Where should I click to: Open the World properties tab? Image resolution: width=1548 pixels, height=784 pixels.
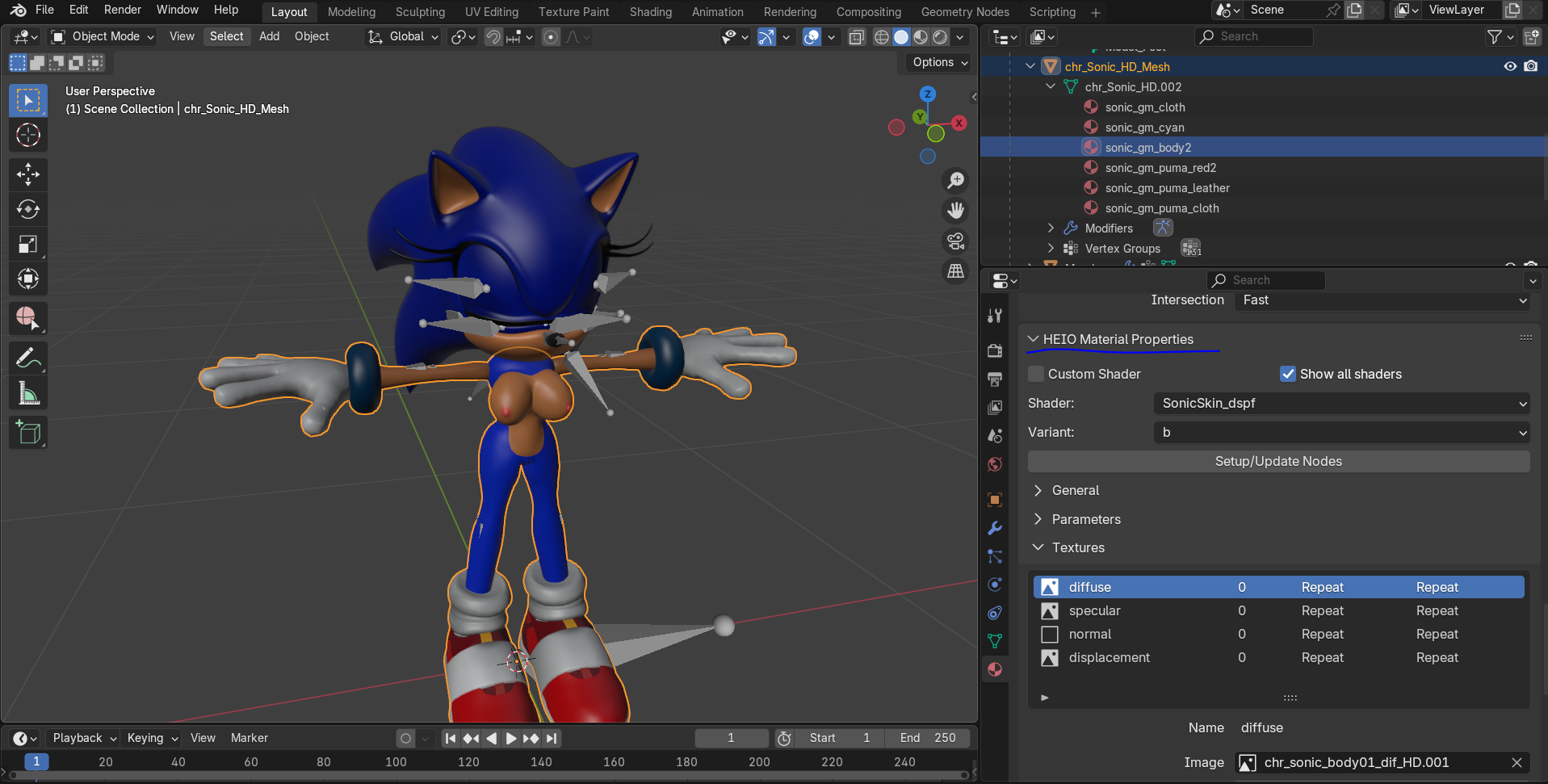[995, 464]
